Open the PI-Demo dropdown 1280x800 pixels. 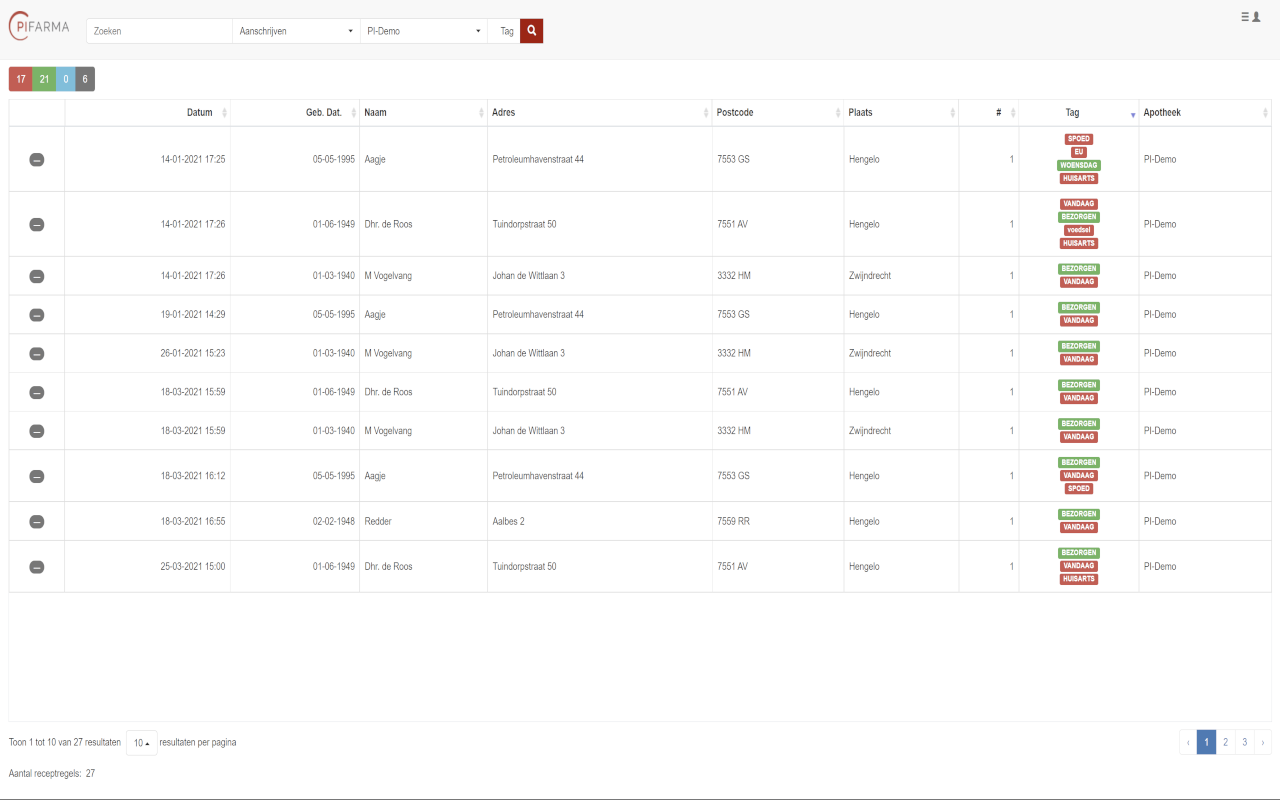coord(423,31)
